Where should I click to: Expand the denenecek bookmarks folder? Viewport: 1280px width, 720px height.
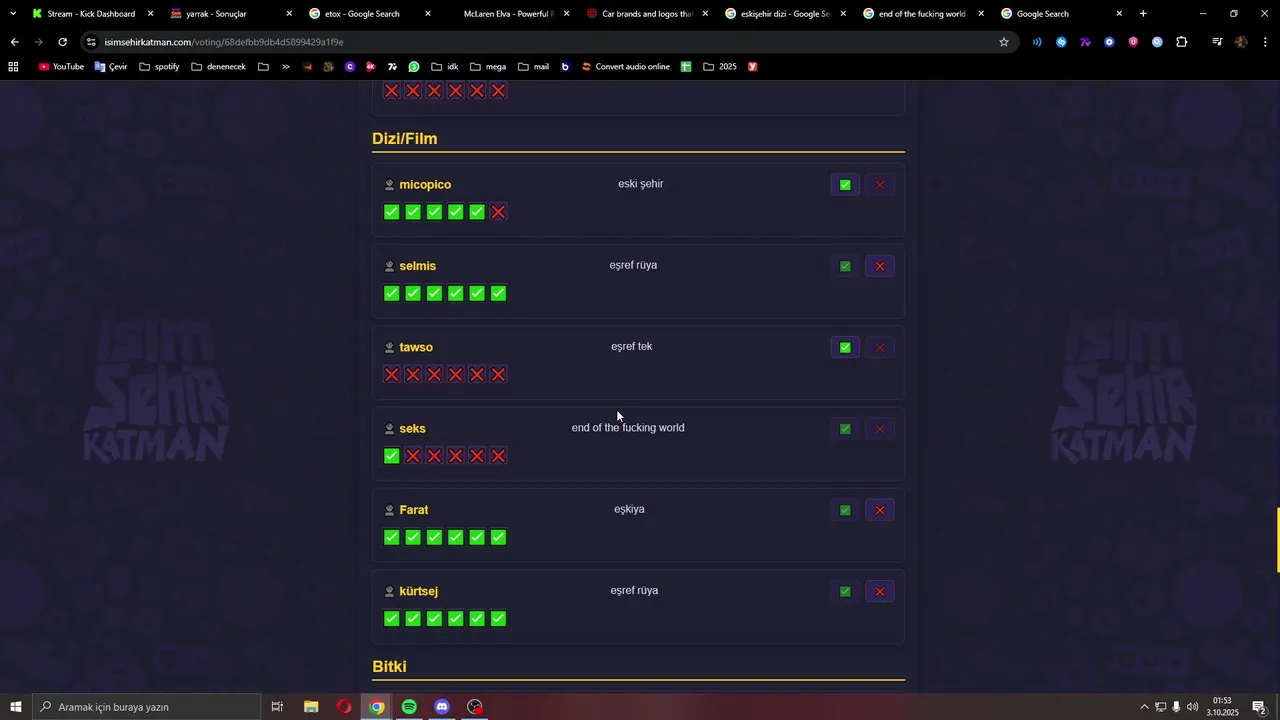218,67
